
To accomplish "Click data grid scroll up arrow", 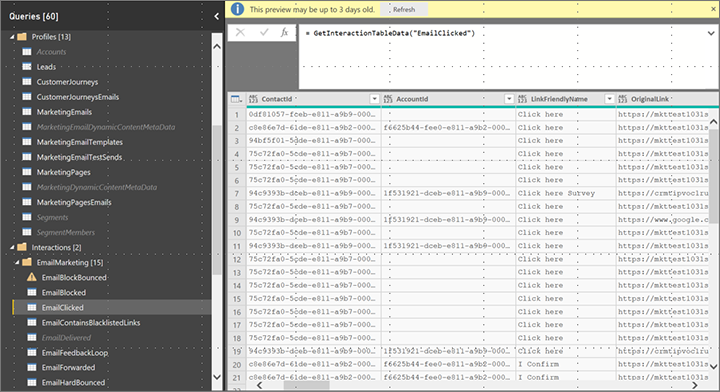I will click(714, 122).
